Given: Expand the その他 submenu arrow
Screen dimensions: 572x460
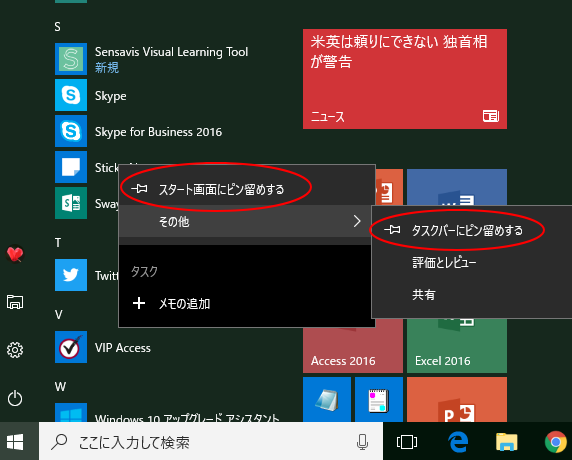Looking at the screenshot, I should point(357,221).
